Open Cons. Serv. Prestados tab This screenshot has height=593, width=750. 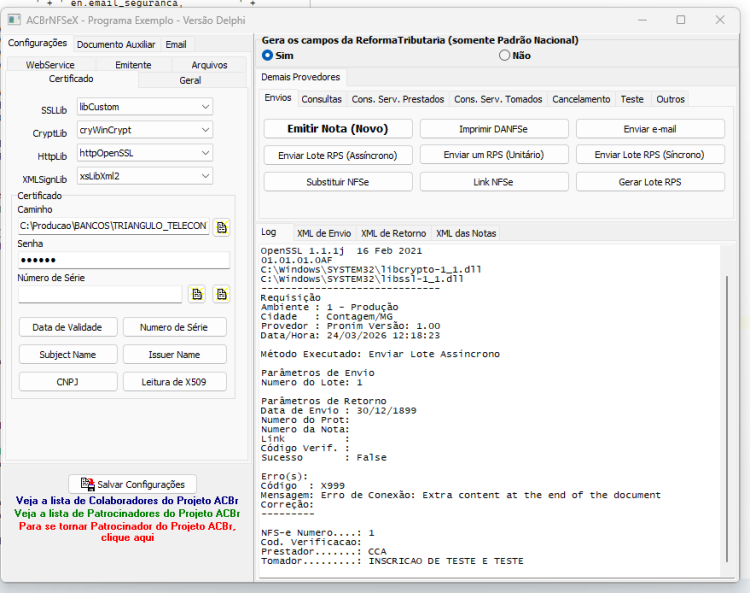(x=398, y=99)
